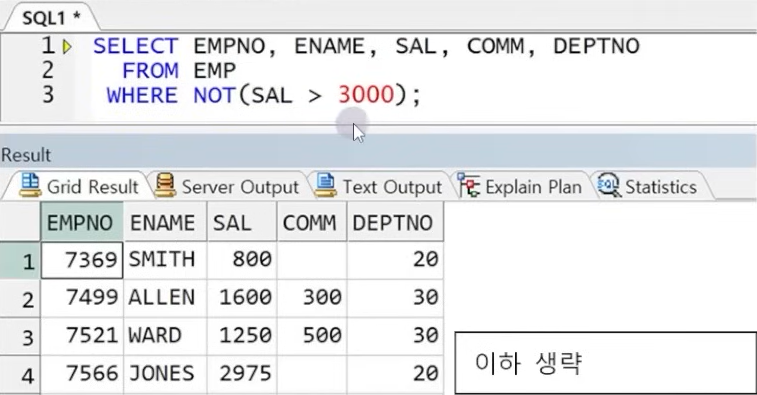Place cursor on the FROM keyword
757x395 pixels.
point(150,71)
